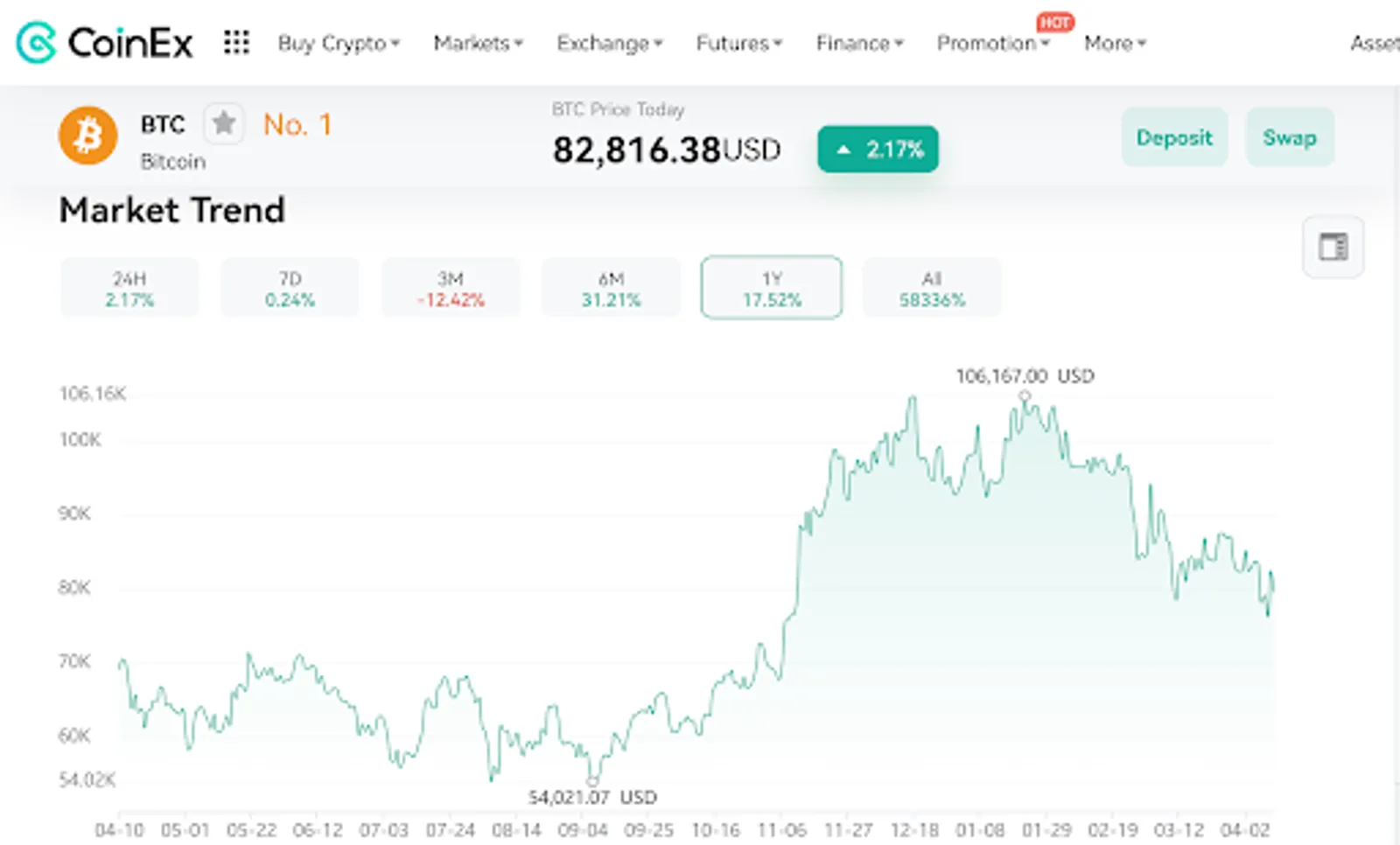Select the 1Y trend range tab
The width and height of the screenshot is (1400, 845).
(x=772, y=288)
